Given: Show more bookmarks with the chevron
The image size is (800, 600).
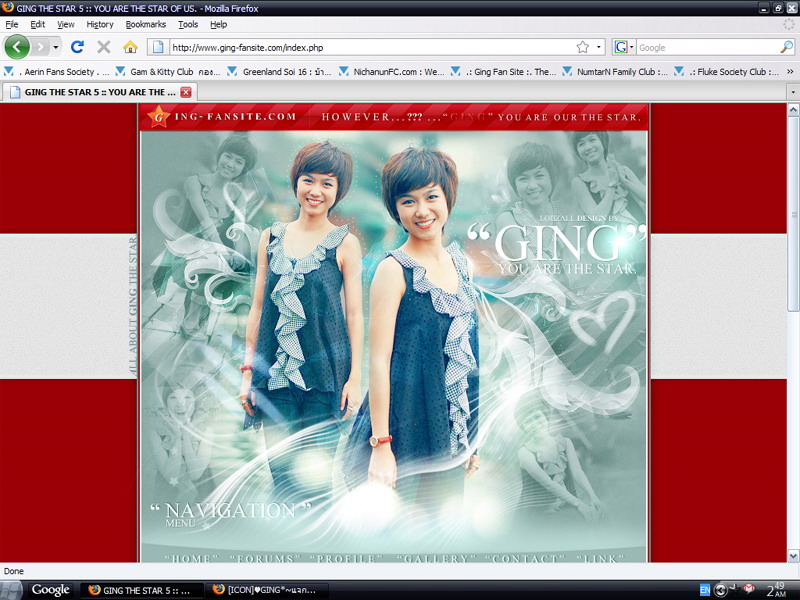Looking at the screenshot, I should [790, 72].
